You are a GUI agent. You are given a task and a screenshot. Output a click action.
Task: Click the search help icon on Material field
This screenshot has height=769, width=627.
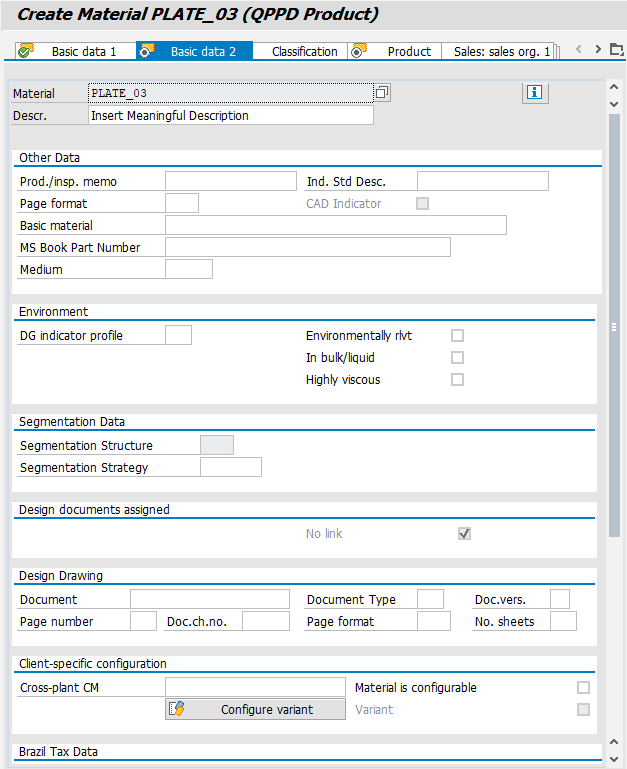(381, 93)
